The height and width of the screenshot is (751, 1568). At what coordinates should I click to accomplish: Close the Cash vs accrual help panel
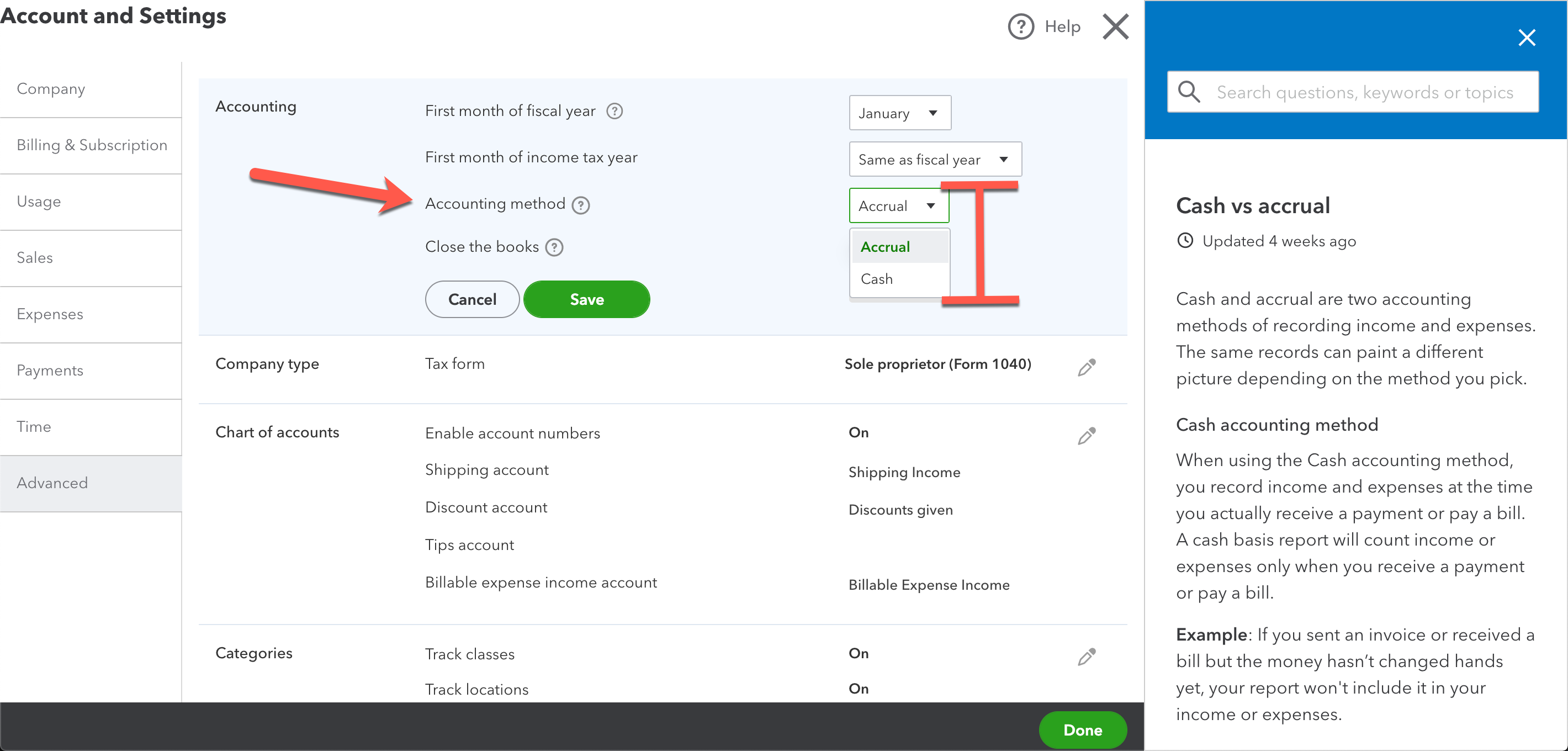pos(1527,37)
